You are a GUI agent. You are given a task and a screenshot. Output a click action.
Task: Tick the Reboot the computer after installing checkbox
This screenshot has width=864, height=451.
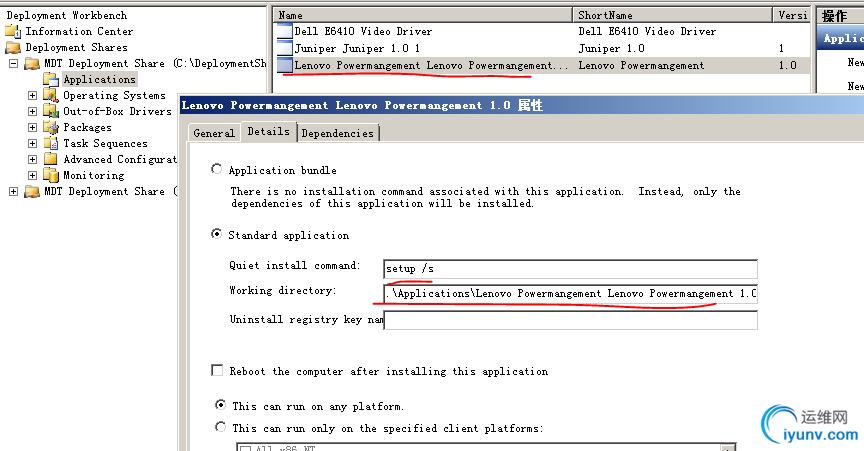[217, 370]
